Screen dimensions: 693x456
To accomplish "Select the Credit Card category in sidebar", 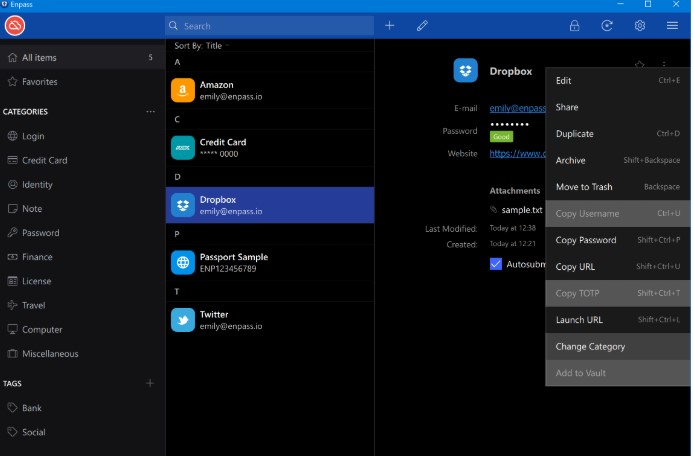I will click(x=45, y=160).
